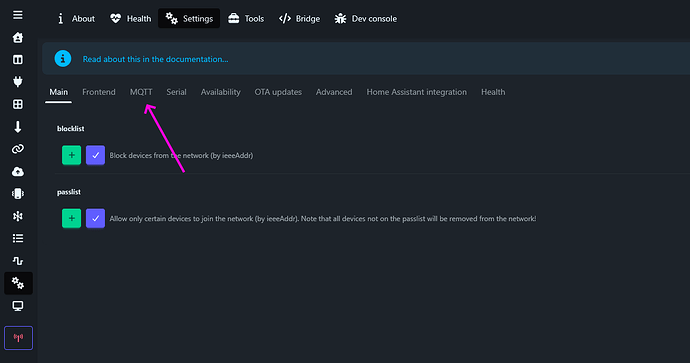Switch to the Advanced tab
The height and width of the screenshot is (363, 690).
click(334, 92)
